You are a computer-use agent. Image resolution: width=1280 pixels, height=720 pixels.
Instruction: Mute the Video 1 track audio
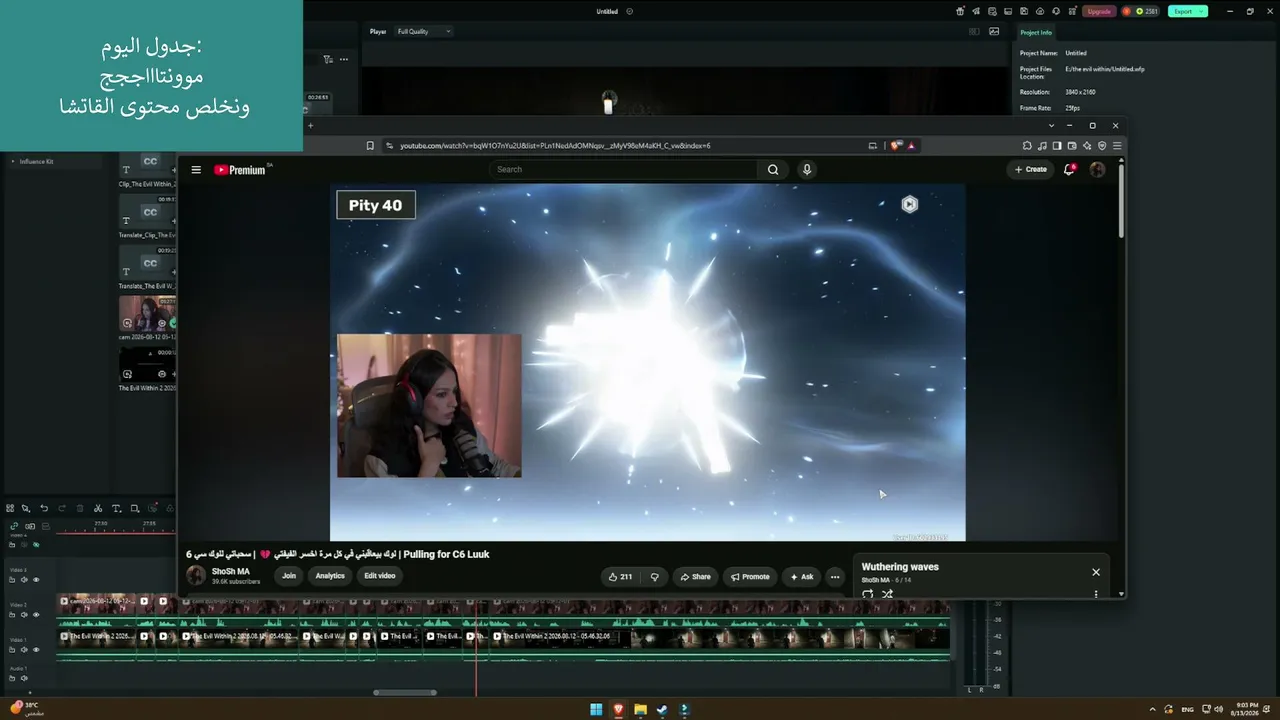coord(24,650)
